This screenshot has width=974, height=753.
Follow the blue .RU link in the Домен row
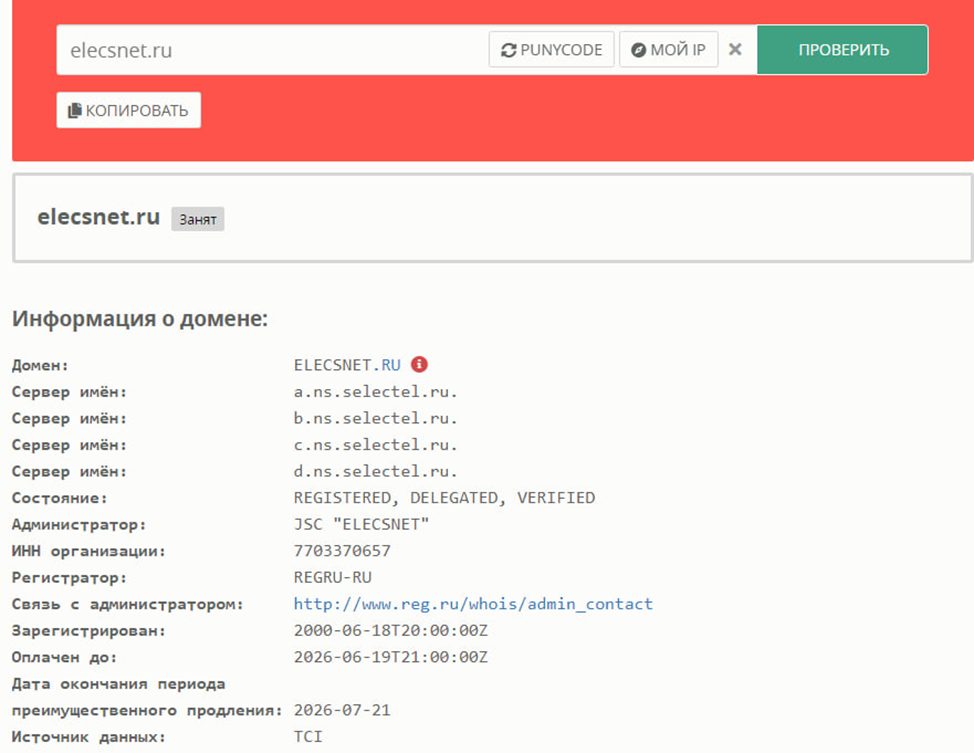pyautogui.click(x=387, y=365)
